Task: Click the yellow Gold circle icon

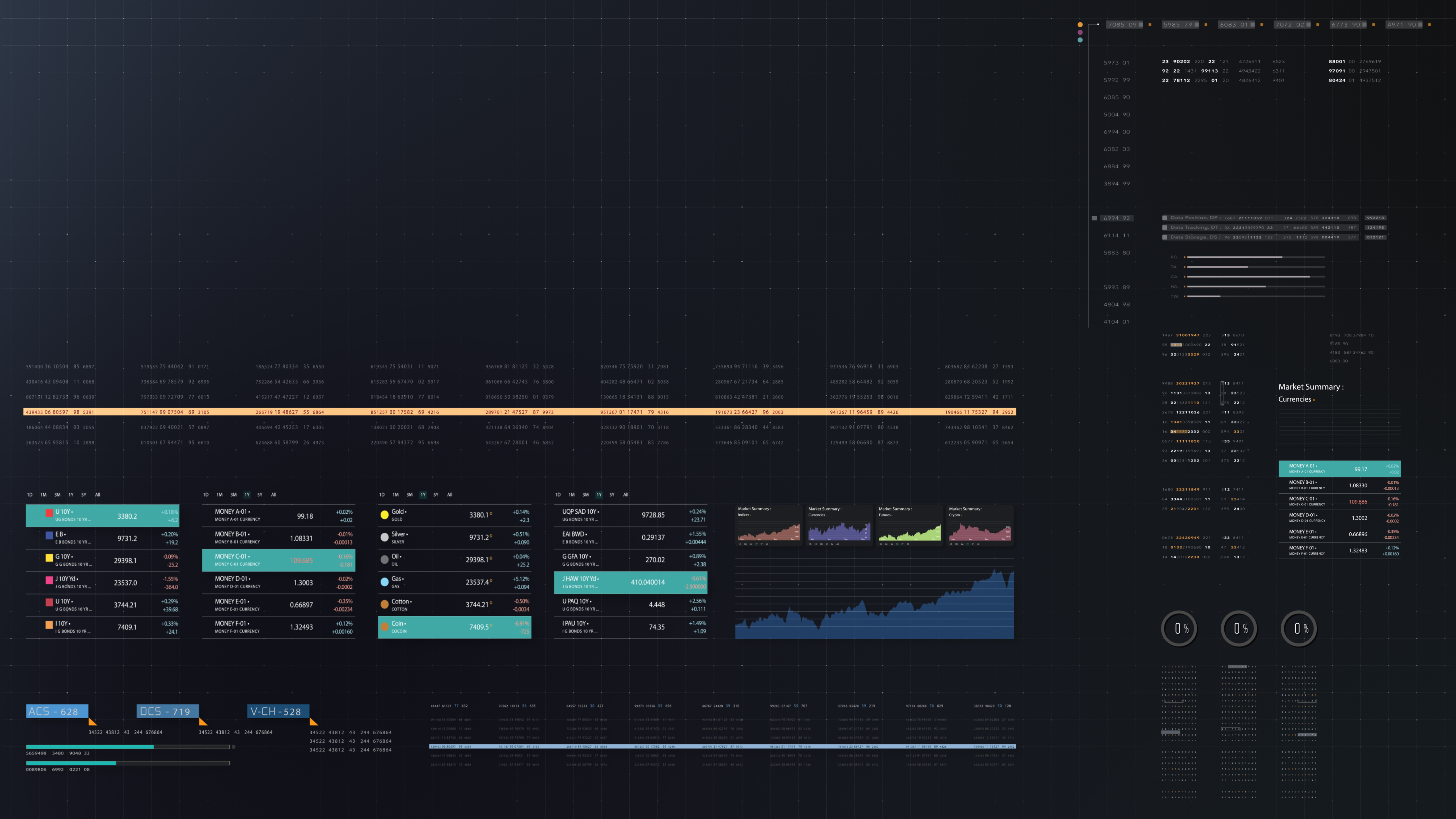Action: pos(384,514)
